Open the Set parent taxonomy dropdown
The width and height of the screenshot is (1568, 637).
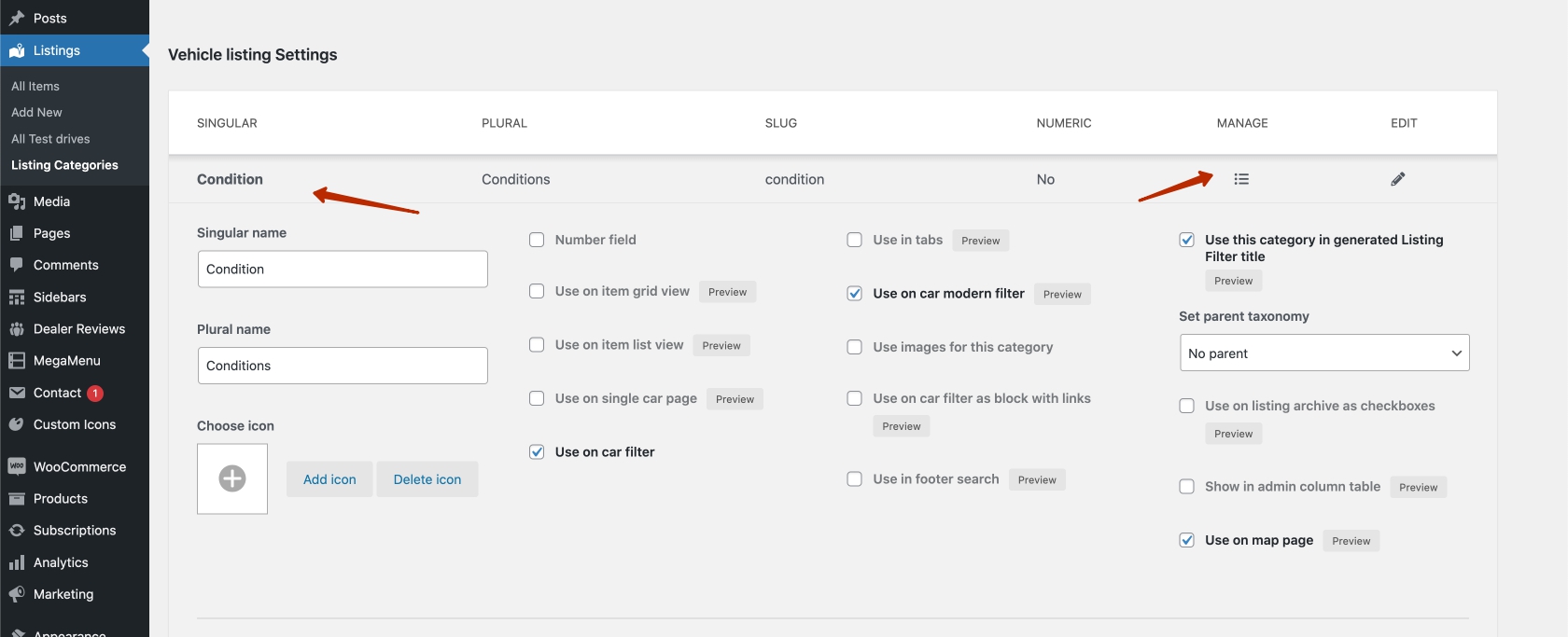(x=1323, y=353)
